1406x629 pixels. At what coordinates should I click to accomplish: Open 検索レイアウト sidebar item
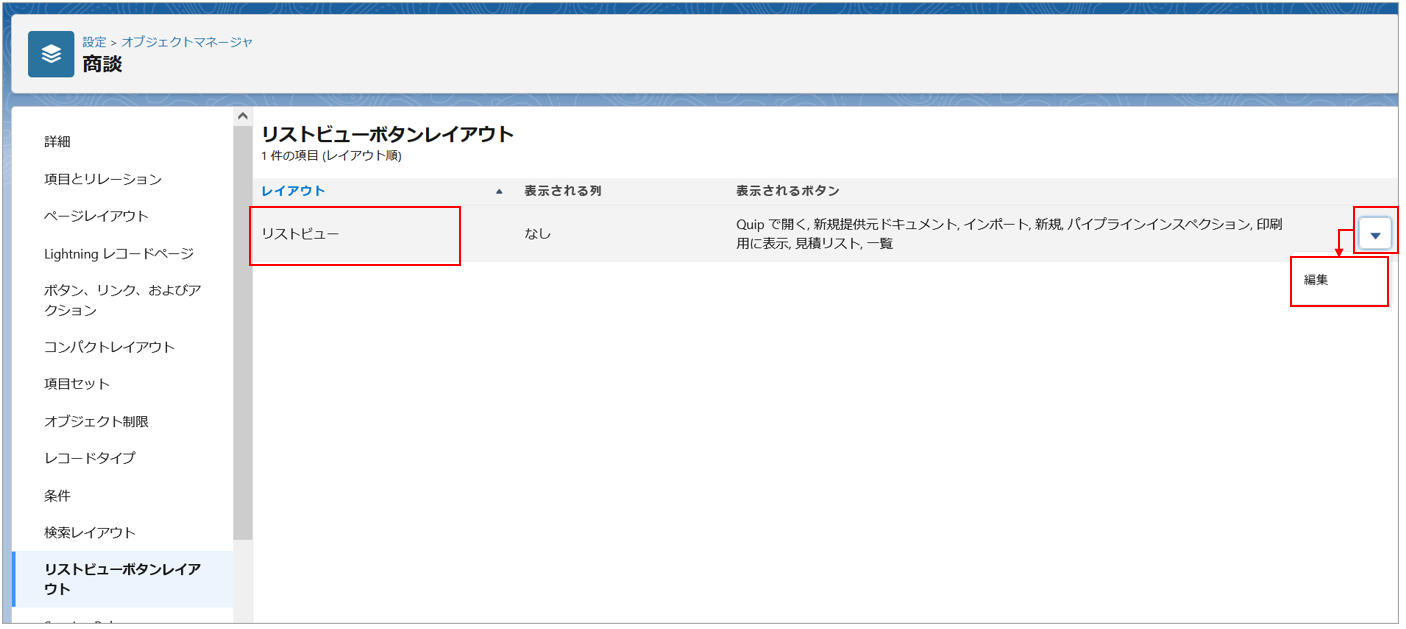90,532
